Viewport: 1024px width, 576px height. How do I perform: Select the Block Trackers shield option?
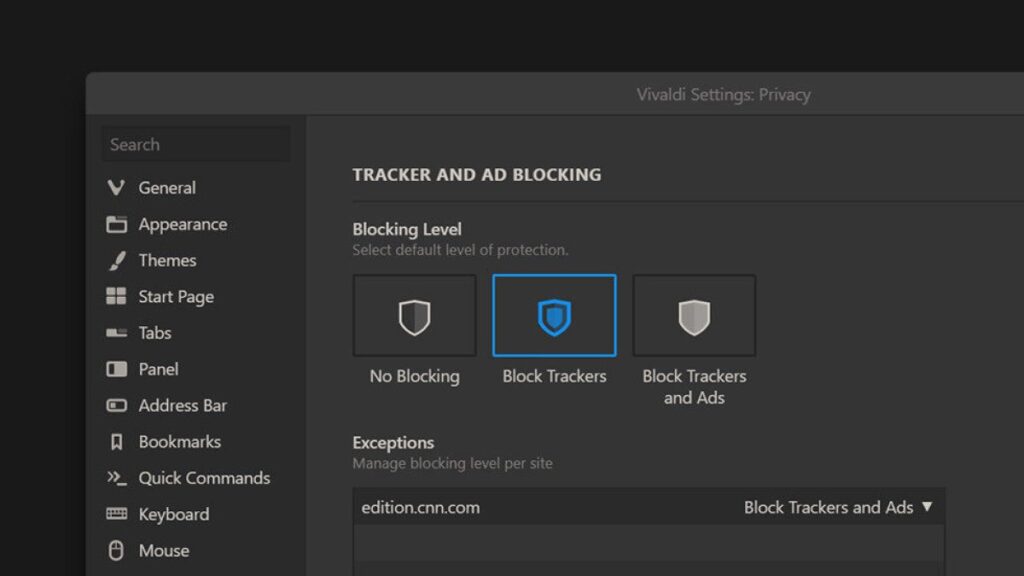click(554, 316)
